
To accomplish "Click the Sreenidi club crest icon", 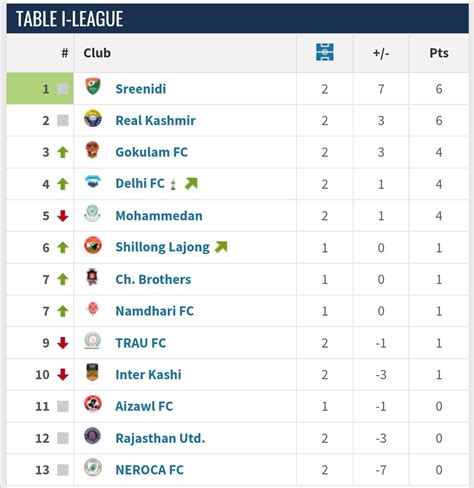I will pos(93,86).
